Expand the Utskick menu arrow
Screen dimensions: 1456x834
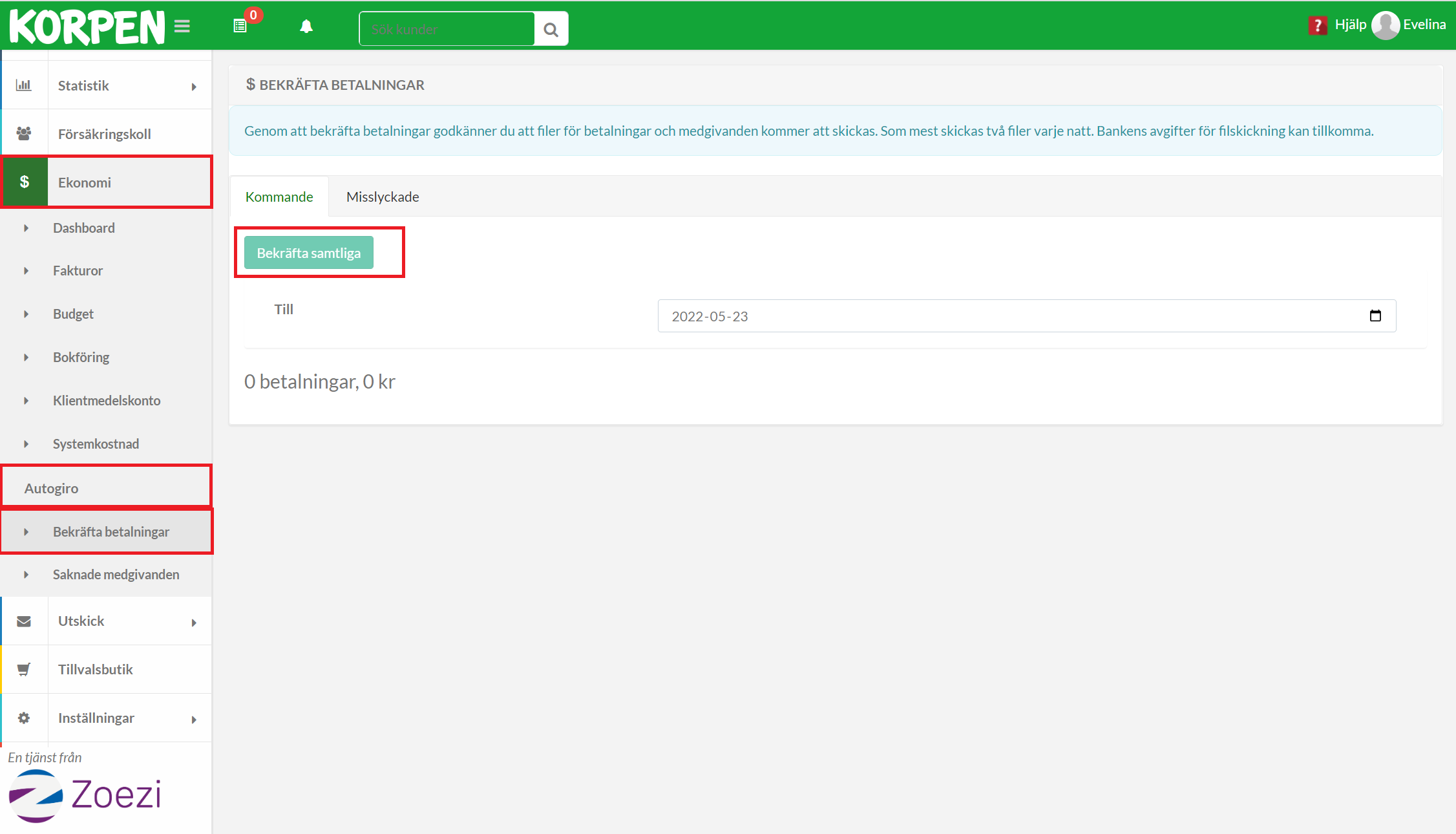pos(194,623)
